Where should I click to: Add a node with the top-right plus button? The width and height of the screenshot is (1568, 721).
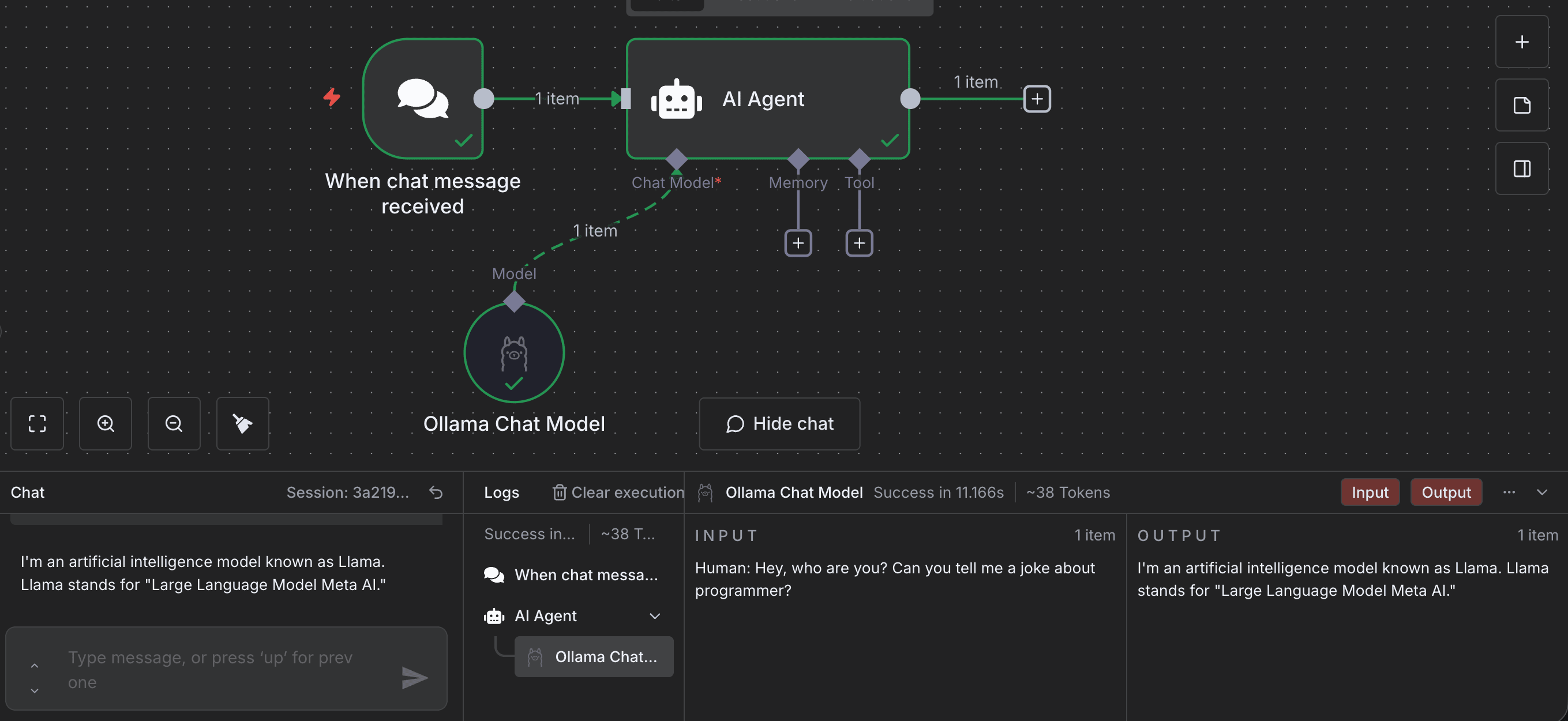pos(1521,42)
